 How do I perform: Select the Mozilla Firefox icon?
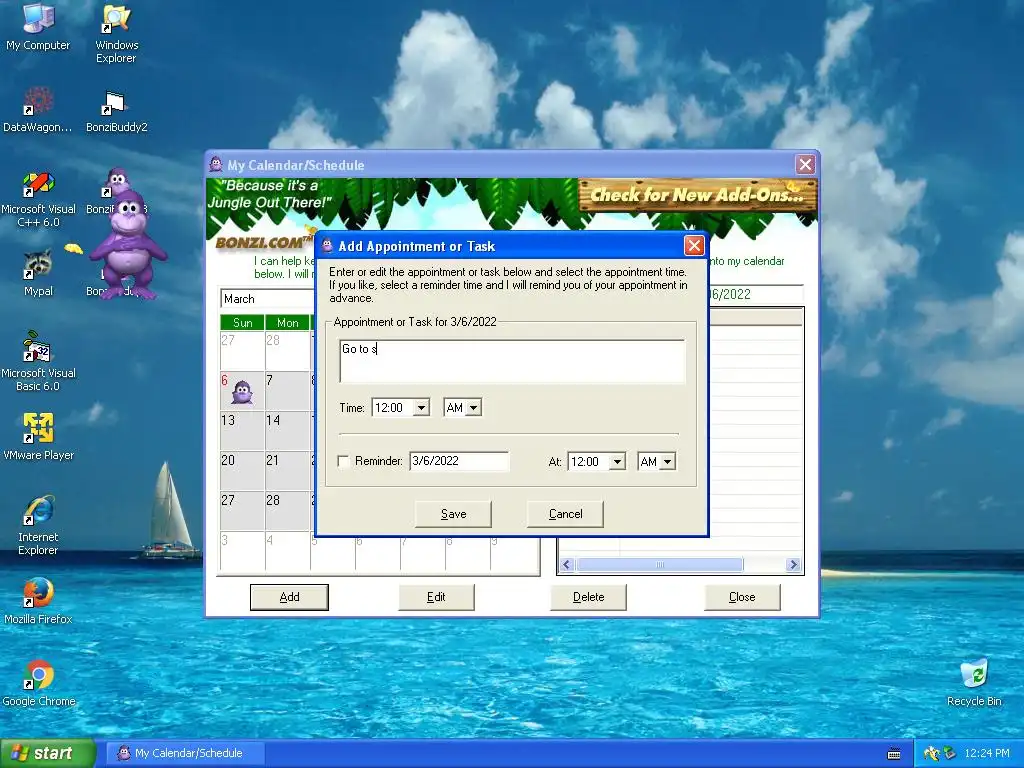[38, 601]
